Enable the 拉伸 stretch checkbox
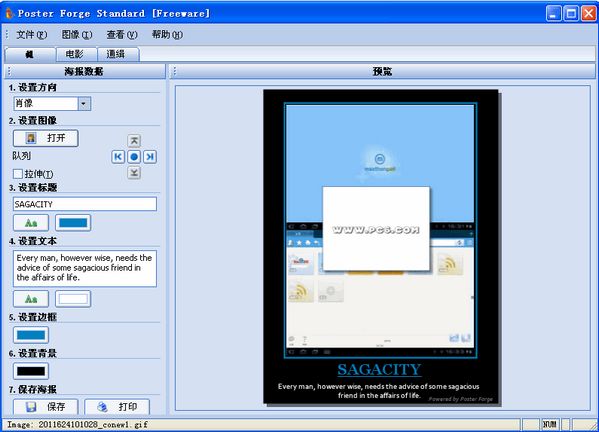Screen dimensions: 599x432 tap(18, 174)
